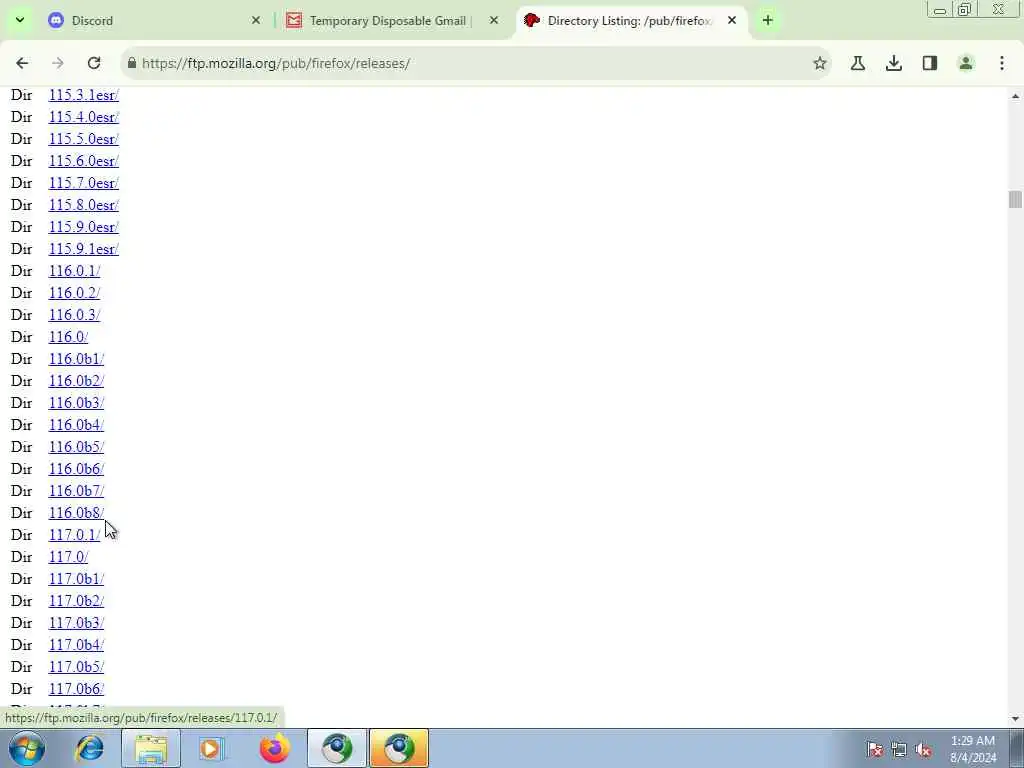Open the 116.0b2/ directory link
Screen dimensions: 1024x768
point(76,381)
